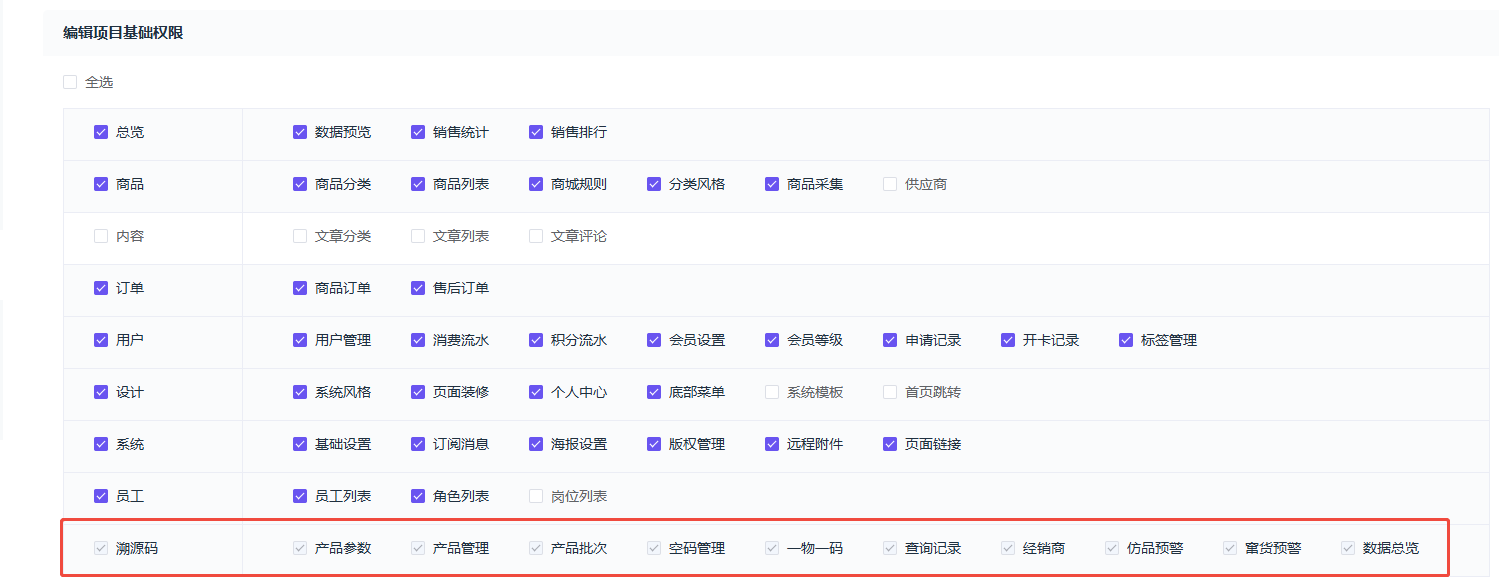
Task: Tick the 文章评论 checkbox
Action: tap(536, 236)
